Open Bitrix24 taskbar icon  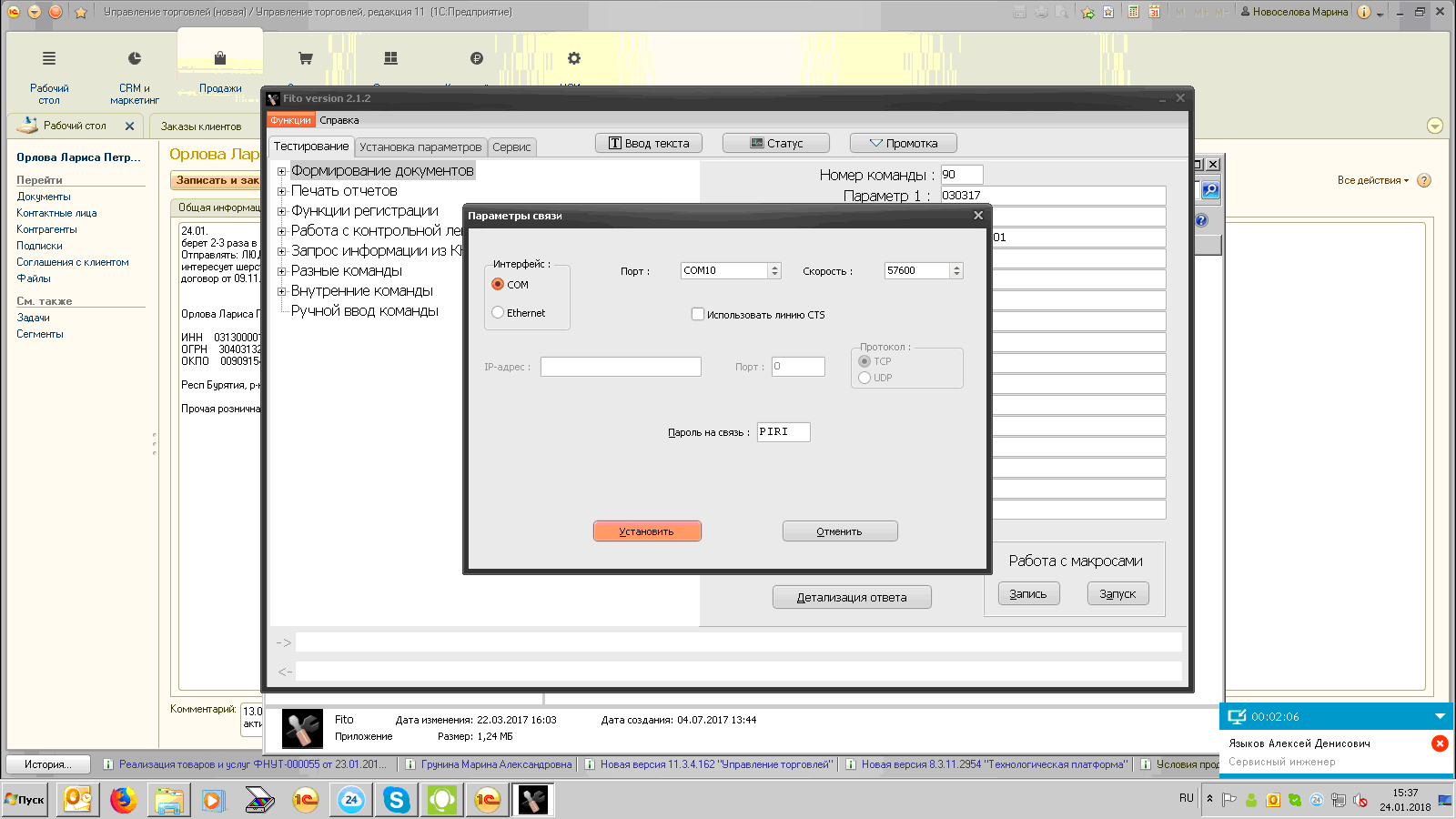coord(350,800)
